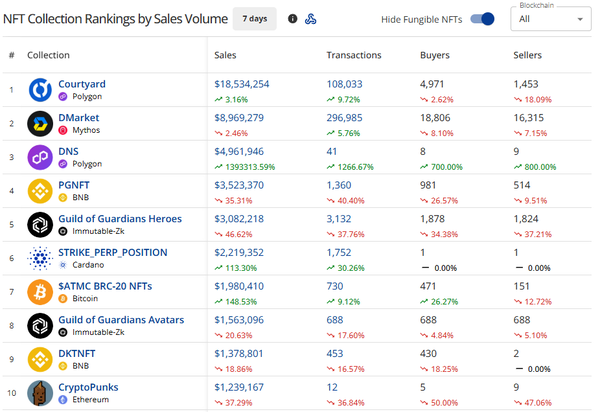Click the info icon next to 7 days
This screenshot has width=600, height=412.
pyautogui.click(x=292, y=18)
